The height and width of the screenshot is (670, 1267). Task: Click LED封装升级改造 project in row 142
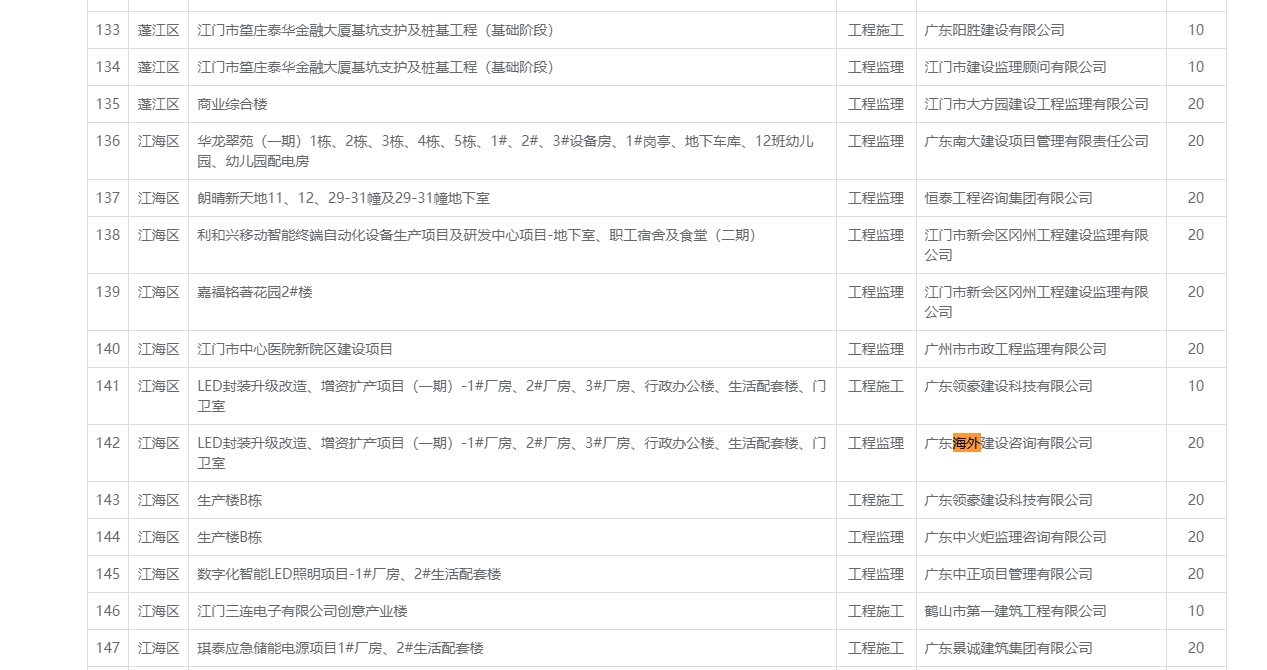coord(512,453)
